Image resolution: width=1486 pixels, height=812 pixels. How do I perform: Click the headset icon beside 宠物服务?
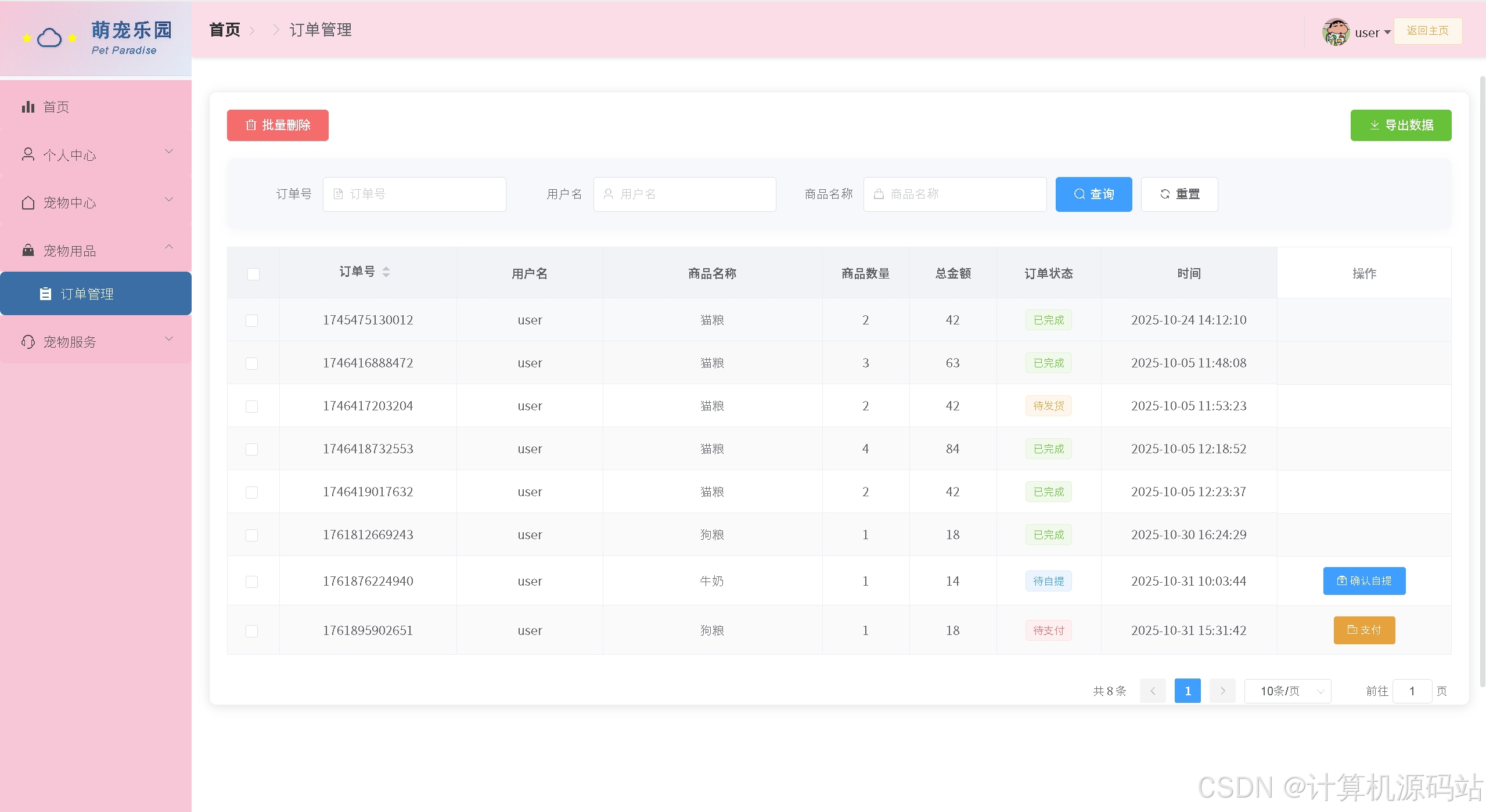coord(28,342)
